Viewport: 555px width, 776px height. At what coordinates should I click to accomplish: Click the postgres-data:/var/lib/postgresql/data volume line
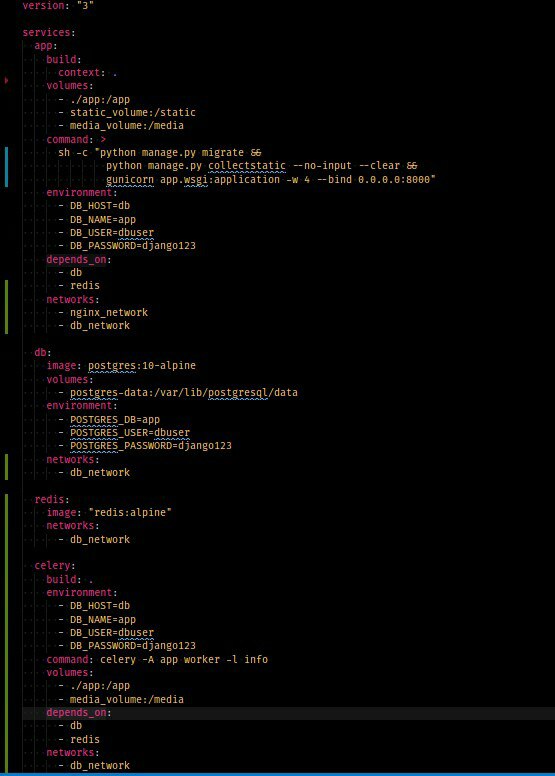[x=184, y=392]
